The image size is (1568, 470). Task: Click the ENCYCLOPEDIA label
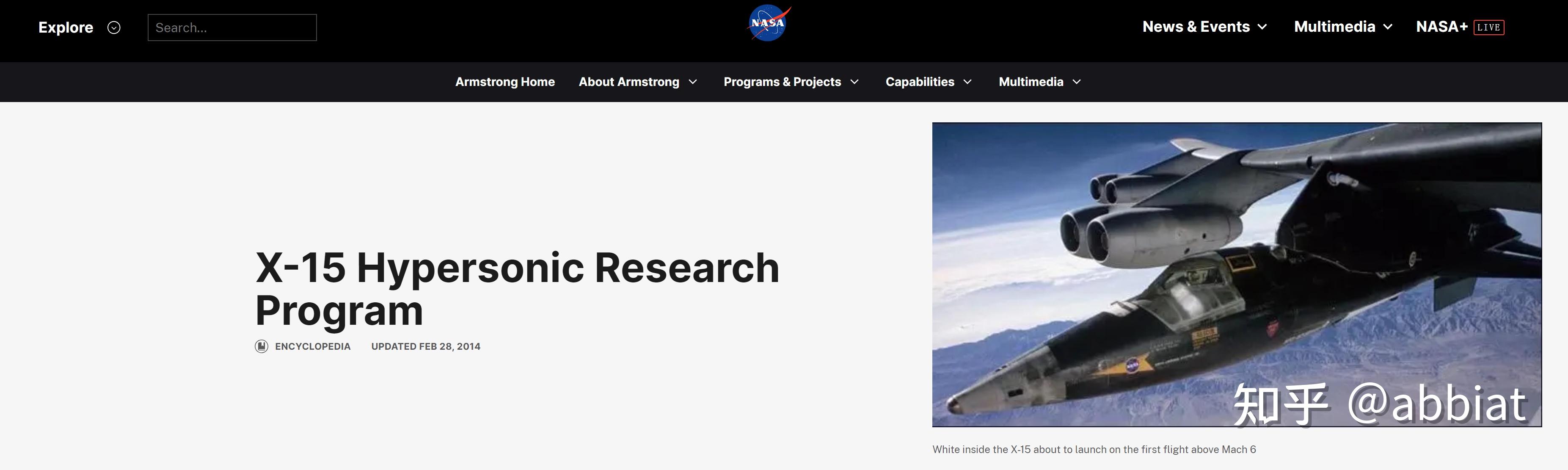(x=313, y=346)
